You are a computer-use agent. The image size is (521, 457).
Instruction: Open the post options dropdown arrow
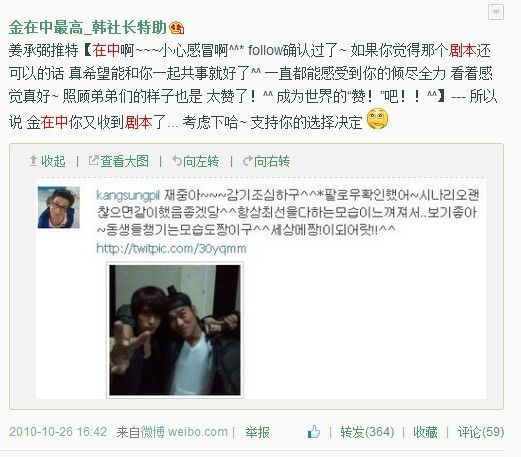point(496,13)
